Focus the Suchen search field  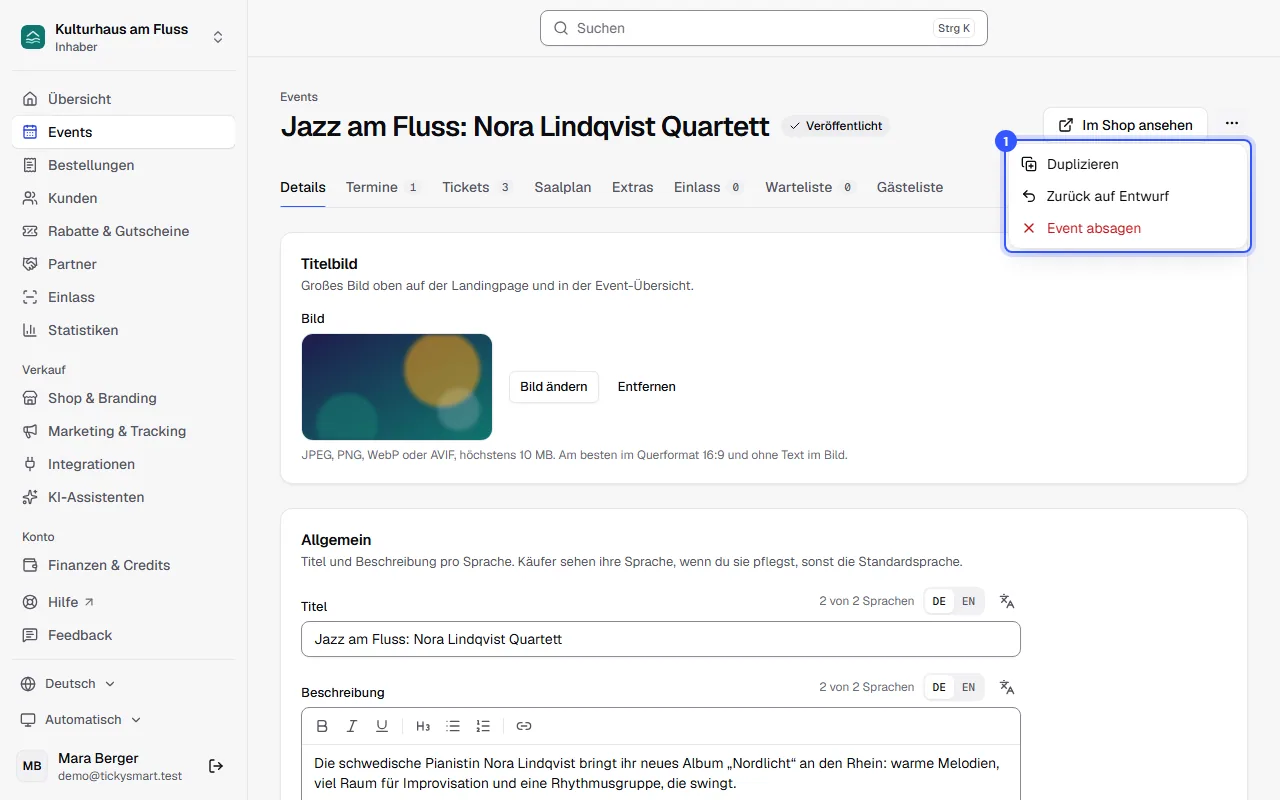tap(764, 28)
